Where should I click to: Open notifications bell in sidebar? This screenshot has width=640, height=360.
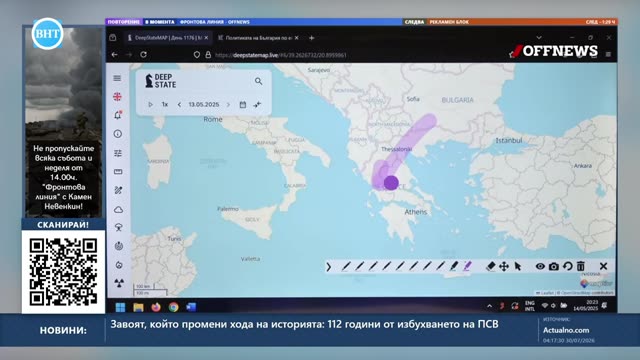[x=118, y=115]
